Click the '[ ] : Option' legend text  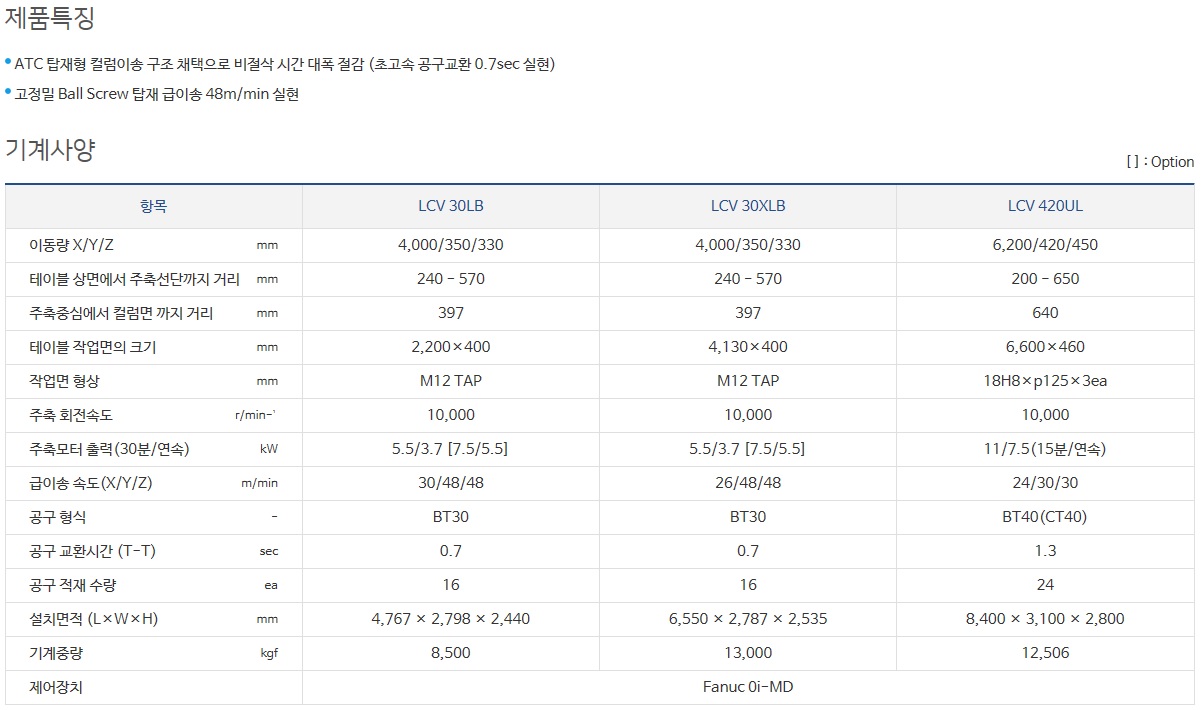click(1160, 162)
